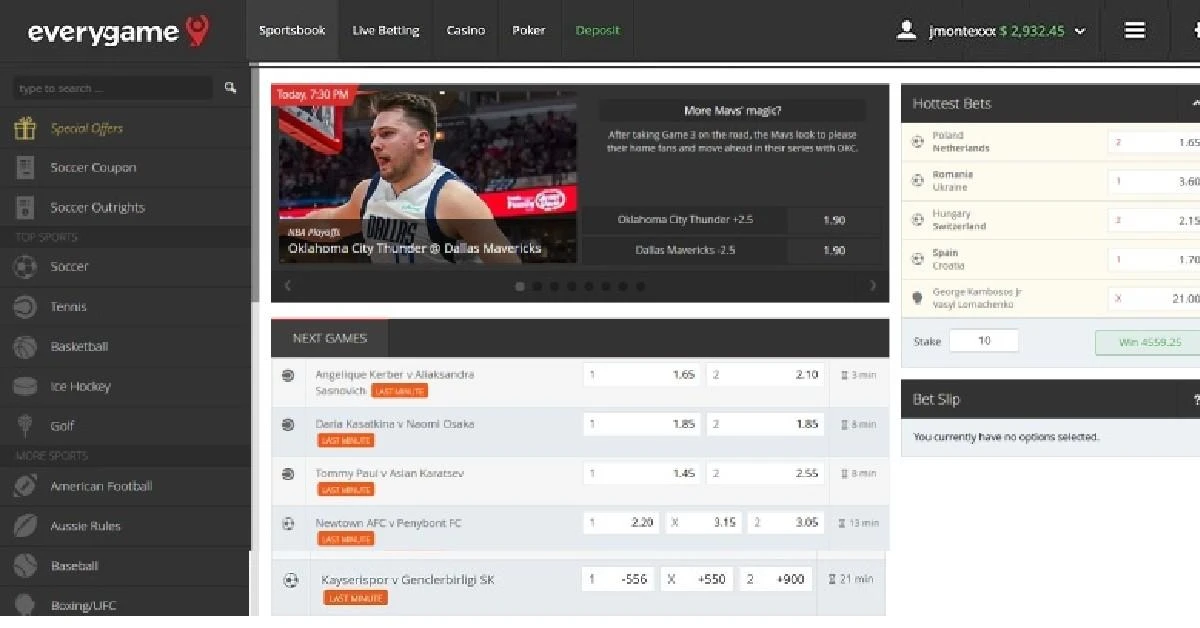Show next banner with right chevron

click(x=872, y=286)
